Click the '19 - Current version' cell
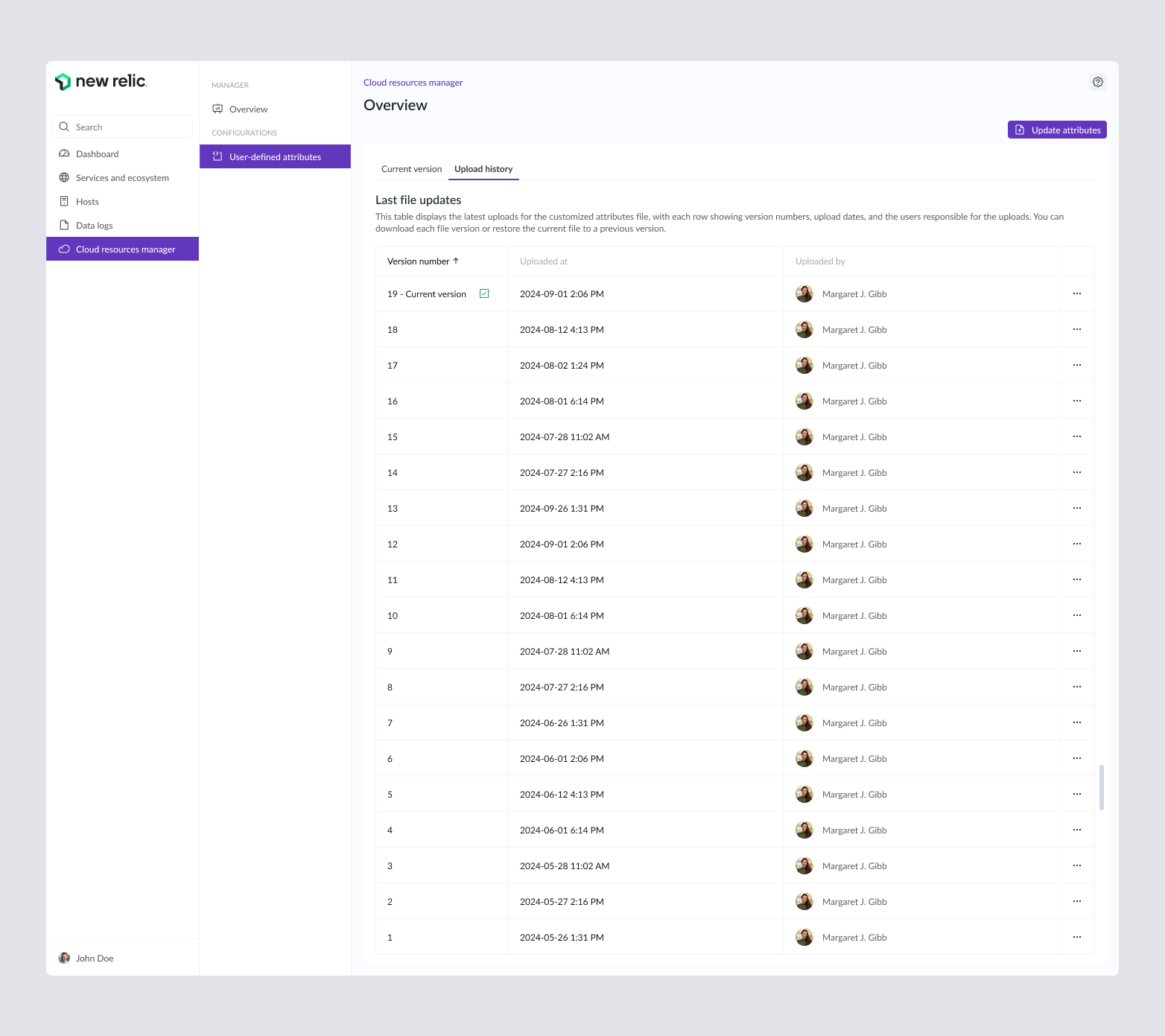 point(442,293)
